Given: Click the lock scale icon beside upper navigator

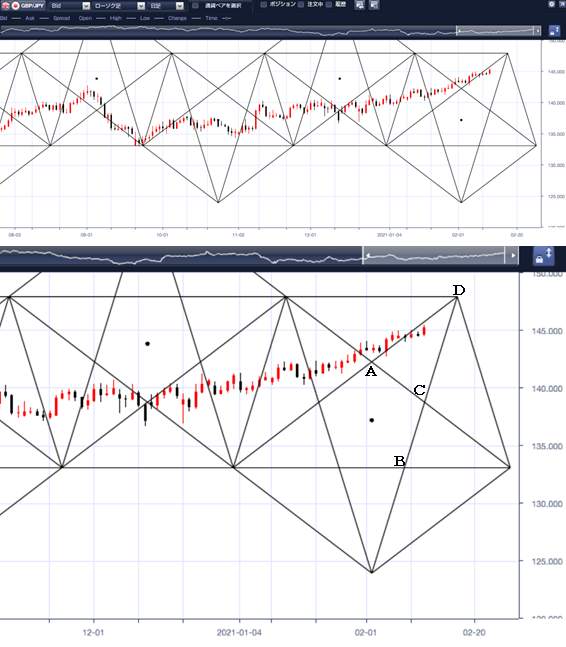Looking at the screenshot, I should coord(554,31).
